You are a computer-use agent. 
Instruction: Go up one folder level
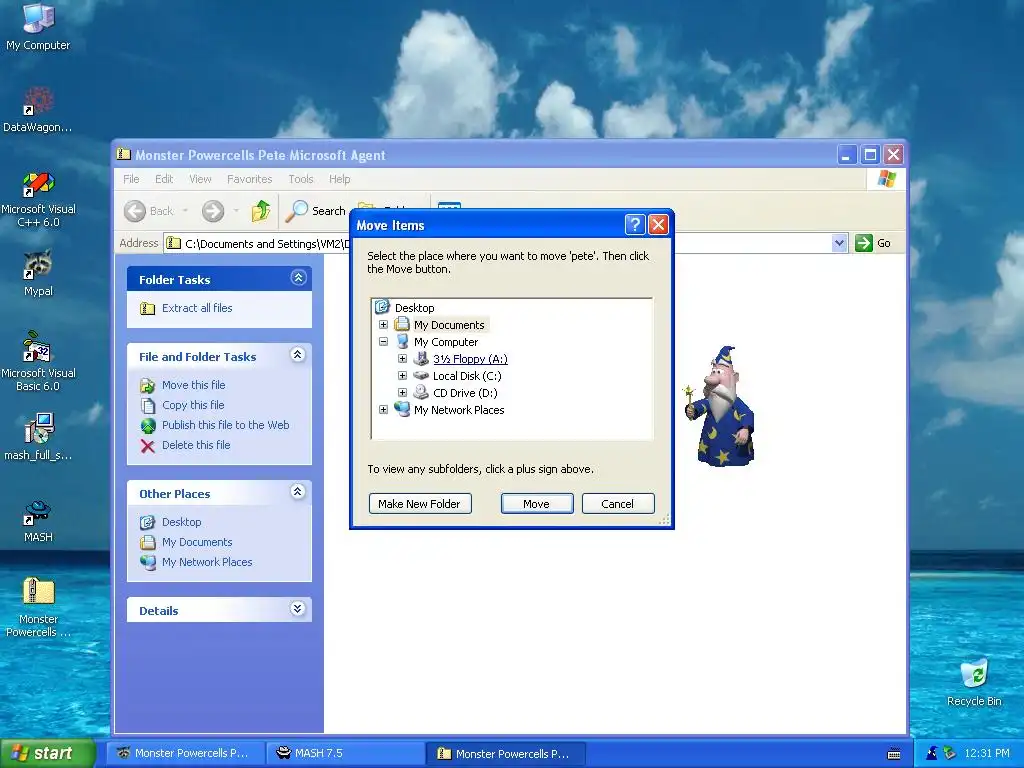coord(261,211)
